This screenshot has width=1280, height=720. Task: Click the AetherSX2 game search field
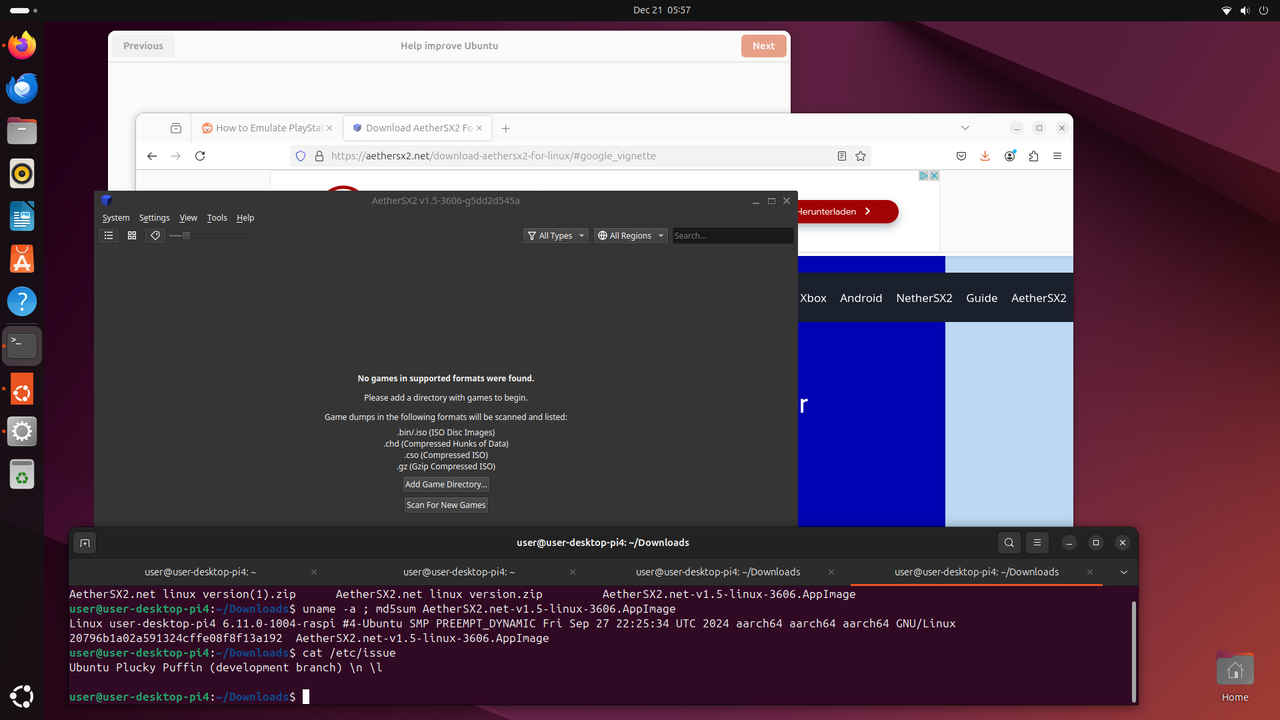pos(733,236)
